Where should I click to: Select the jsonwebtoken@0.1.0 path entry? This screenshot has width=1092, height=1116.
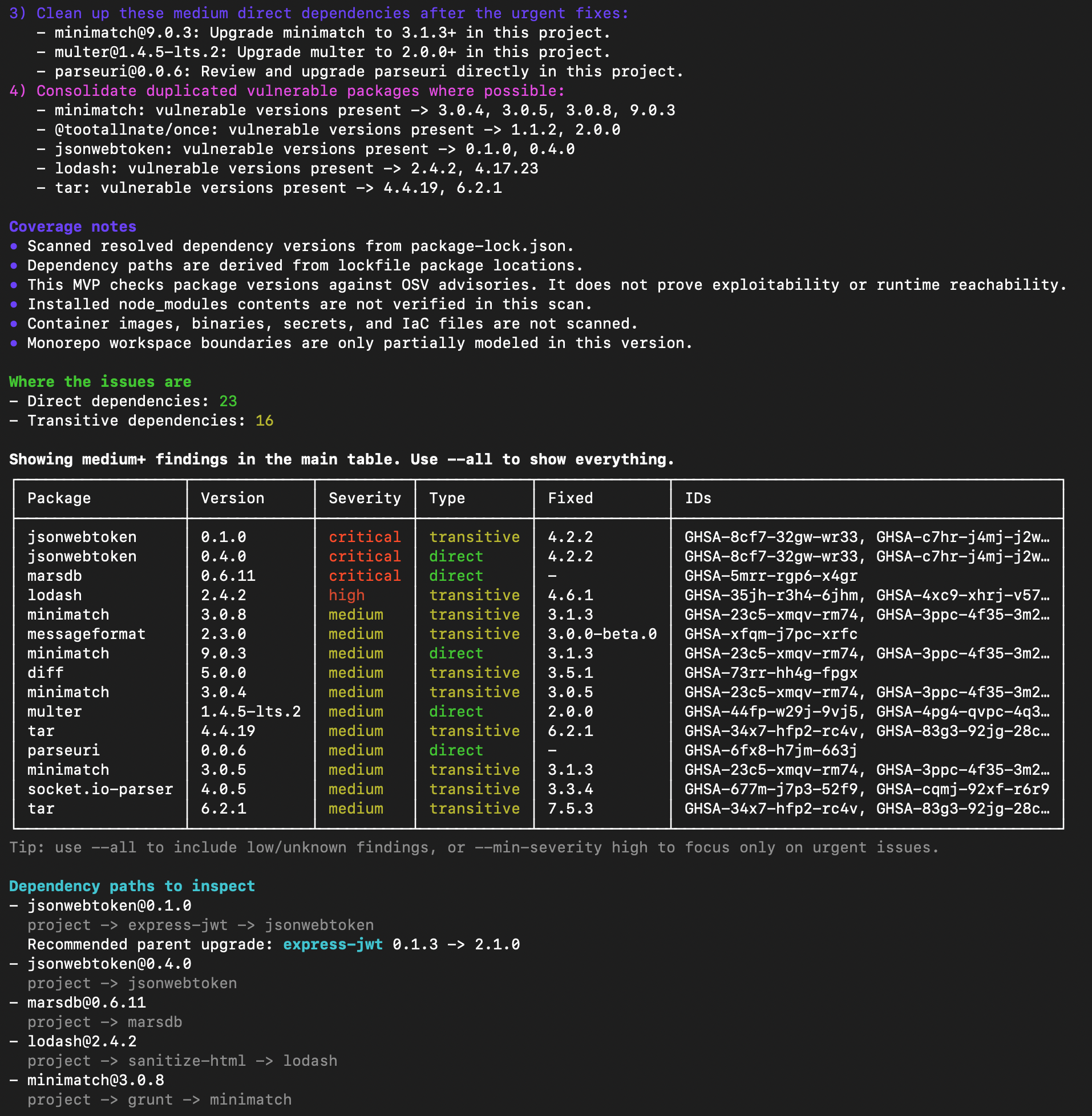[109, 905]
